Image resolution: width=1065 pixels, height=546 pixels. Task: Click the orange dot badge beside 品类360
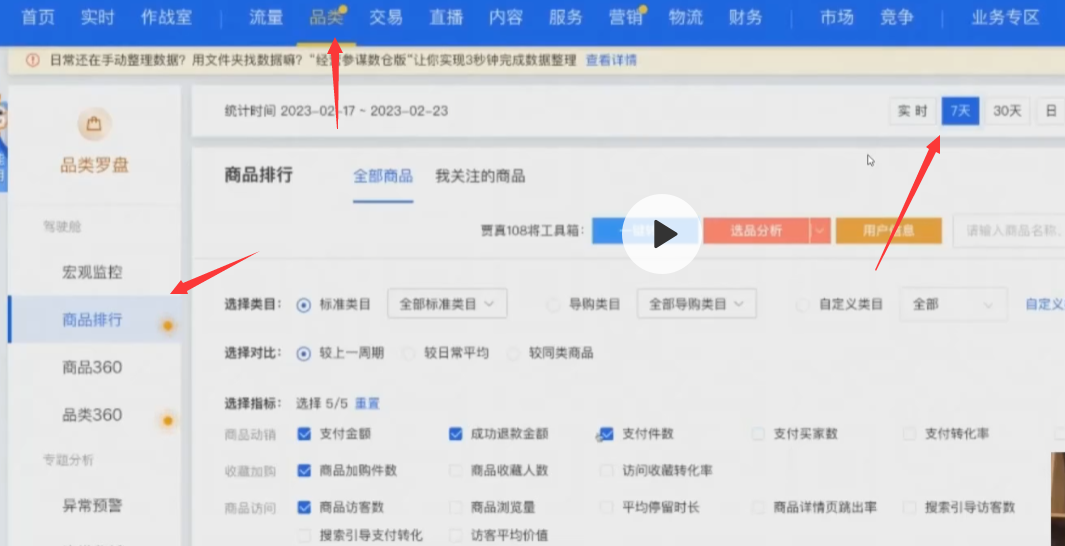coord(167,420)
